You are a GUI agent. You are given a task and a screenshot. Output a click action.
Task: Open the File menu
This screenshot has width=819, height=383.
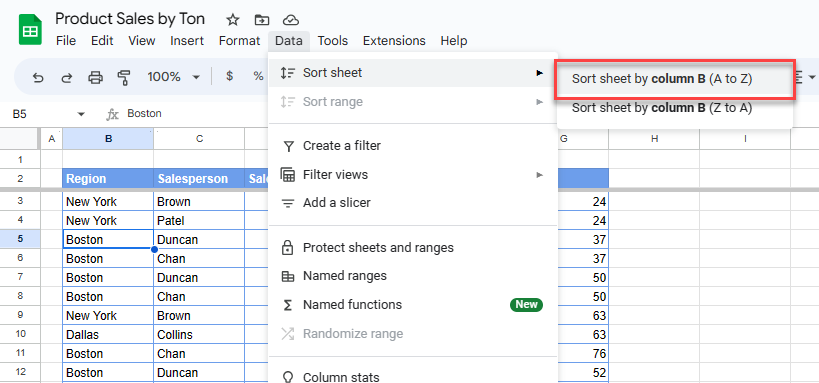click(66, 41)
